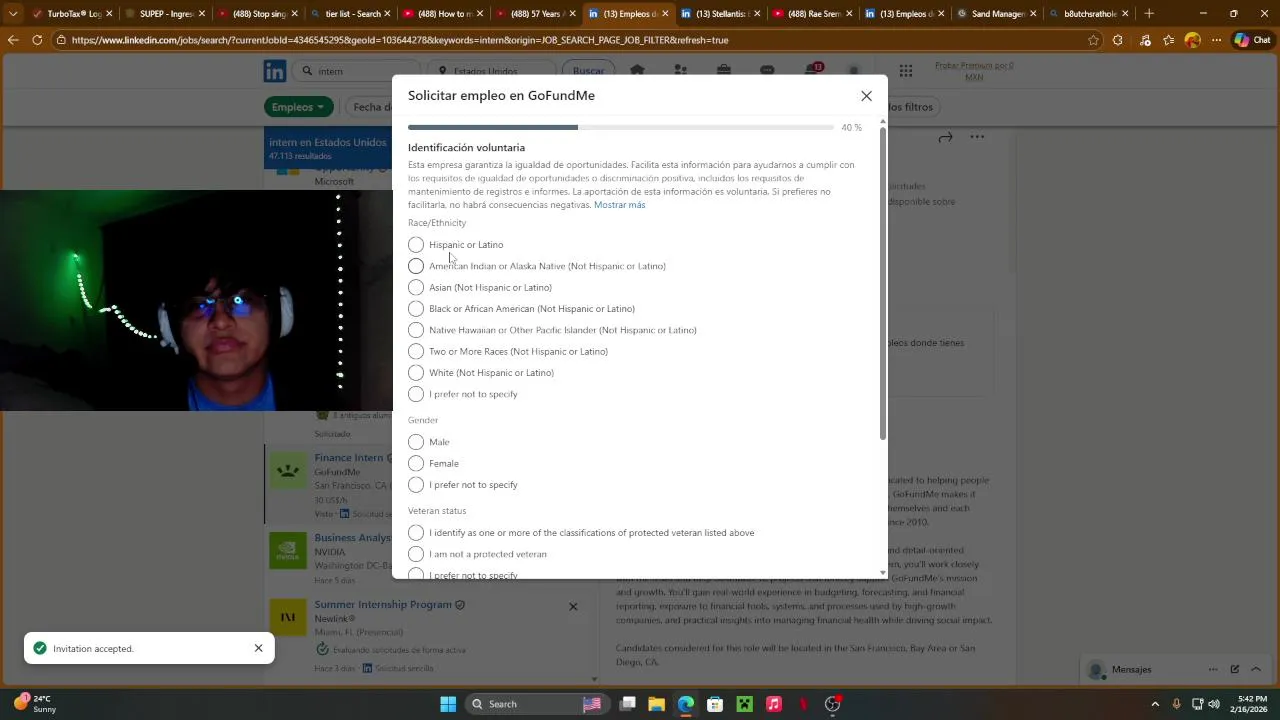Select I am not a protected veteran
The width and height of the screenshot is (1280, 720).
[x=416, y=554]
